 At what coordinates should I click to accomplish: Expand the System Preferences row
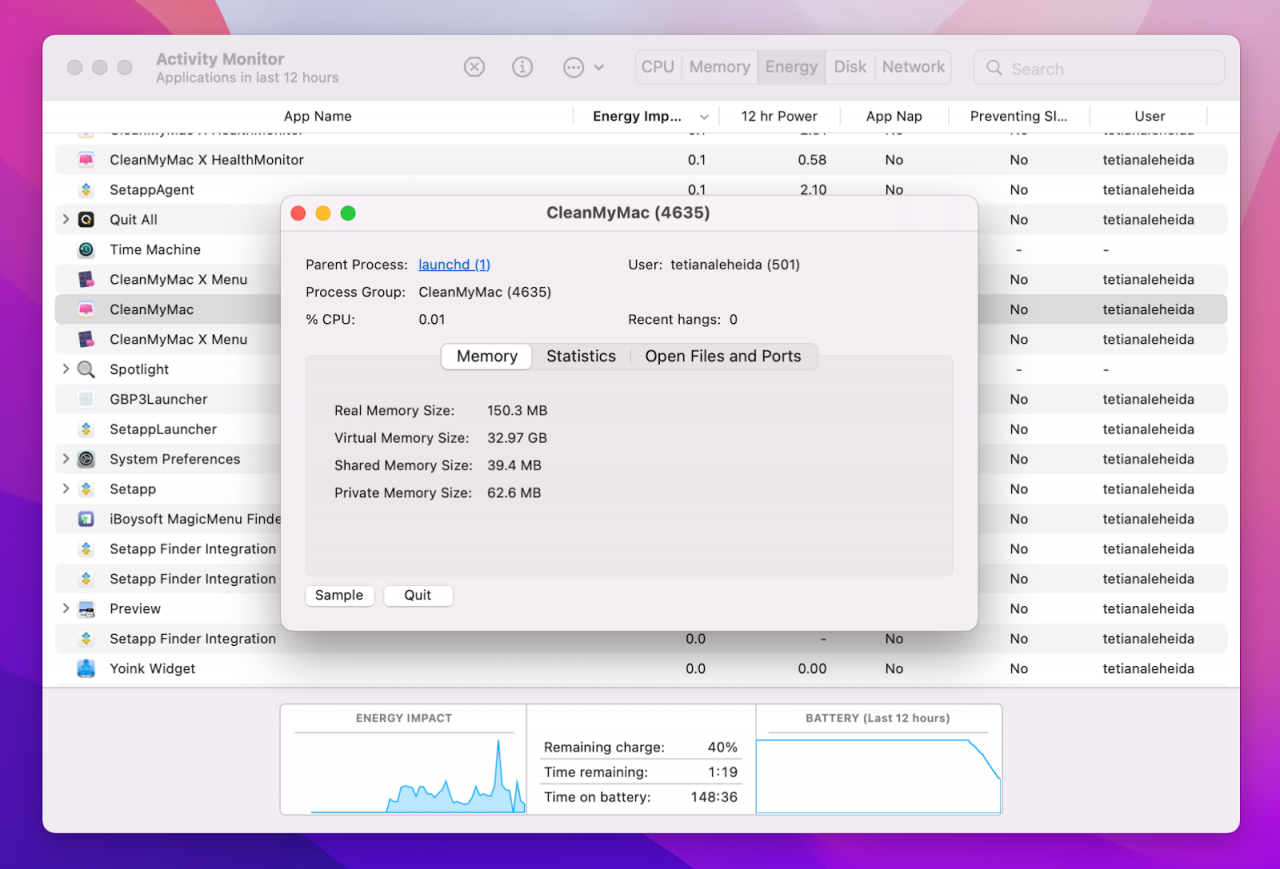pos(66,459)
